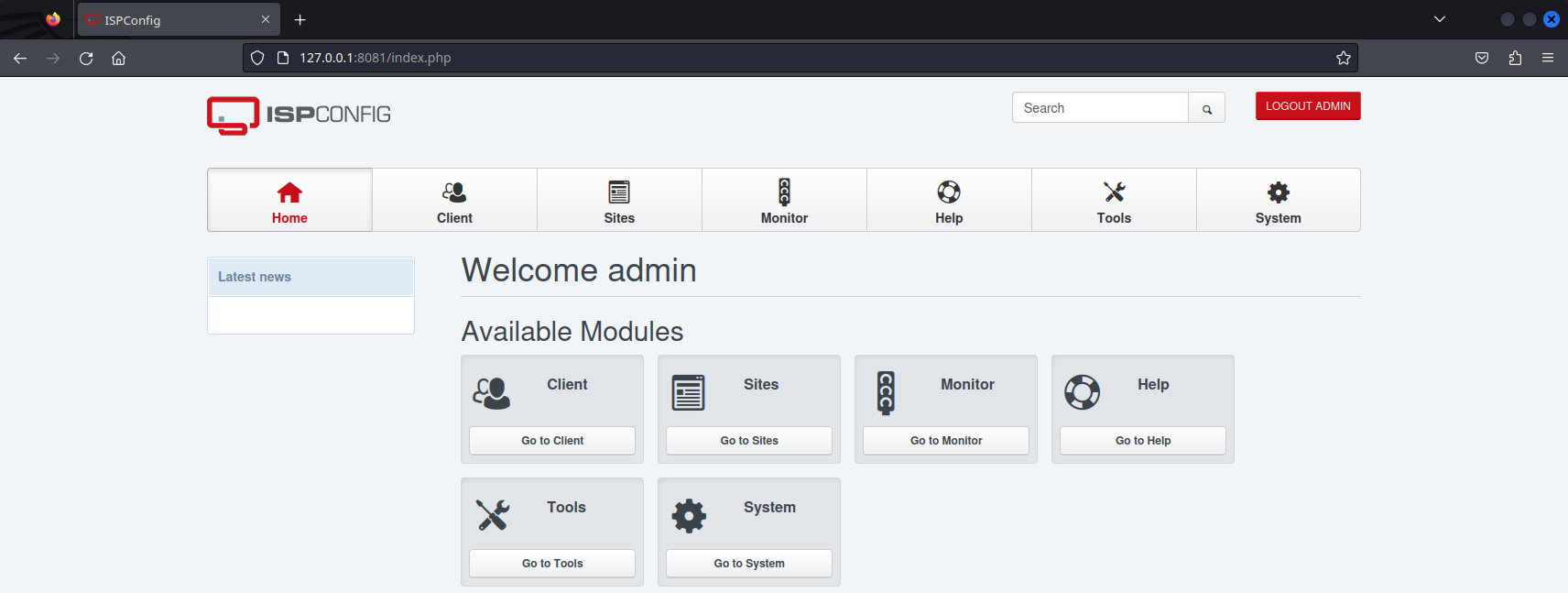Open the Monitor tab in navigation

[x=784, y=200]
